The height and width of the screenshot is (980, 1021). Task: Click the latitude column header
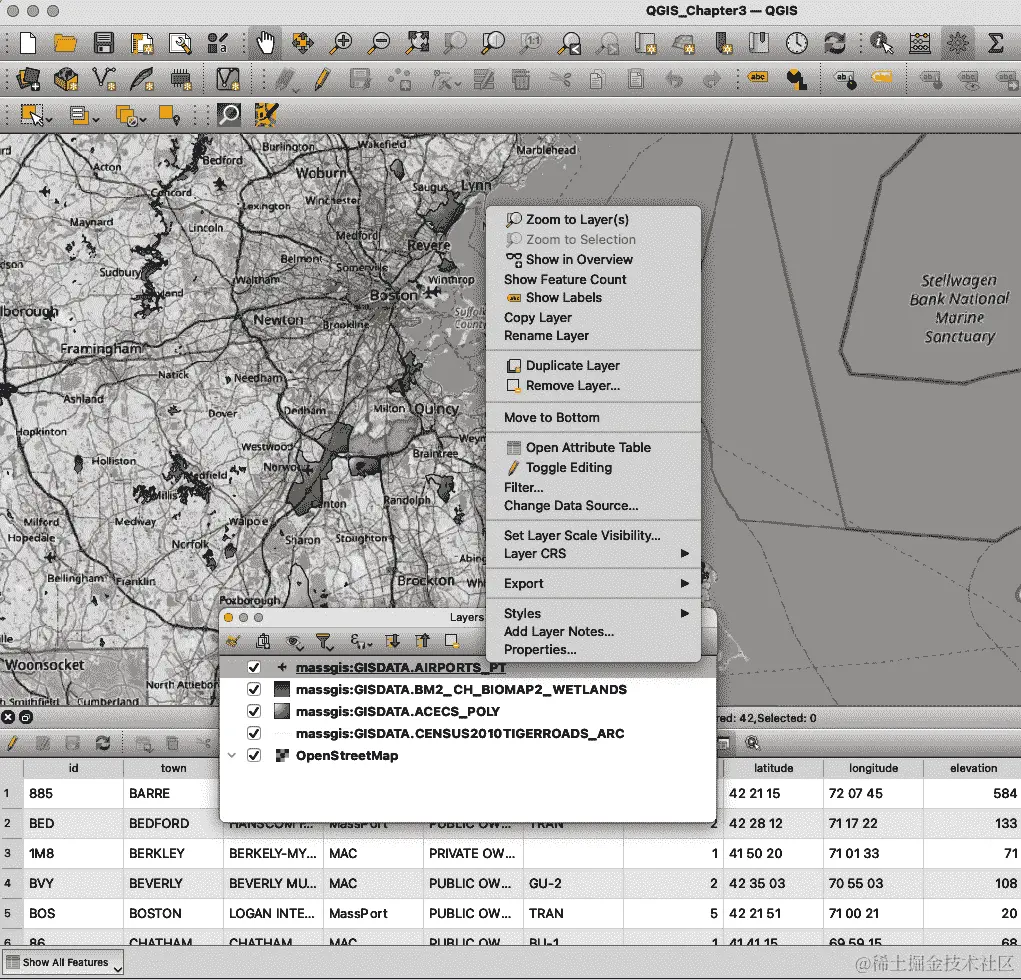pyautogui.click(x=773, y=768)
